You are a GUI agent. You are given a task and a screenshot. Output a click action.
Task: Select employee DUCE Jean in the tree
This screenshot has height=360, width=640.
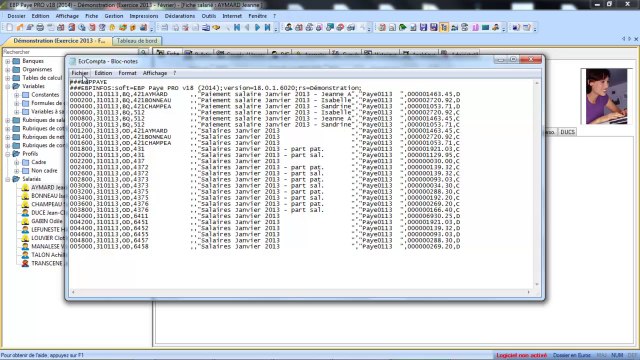tap(48, 213)
